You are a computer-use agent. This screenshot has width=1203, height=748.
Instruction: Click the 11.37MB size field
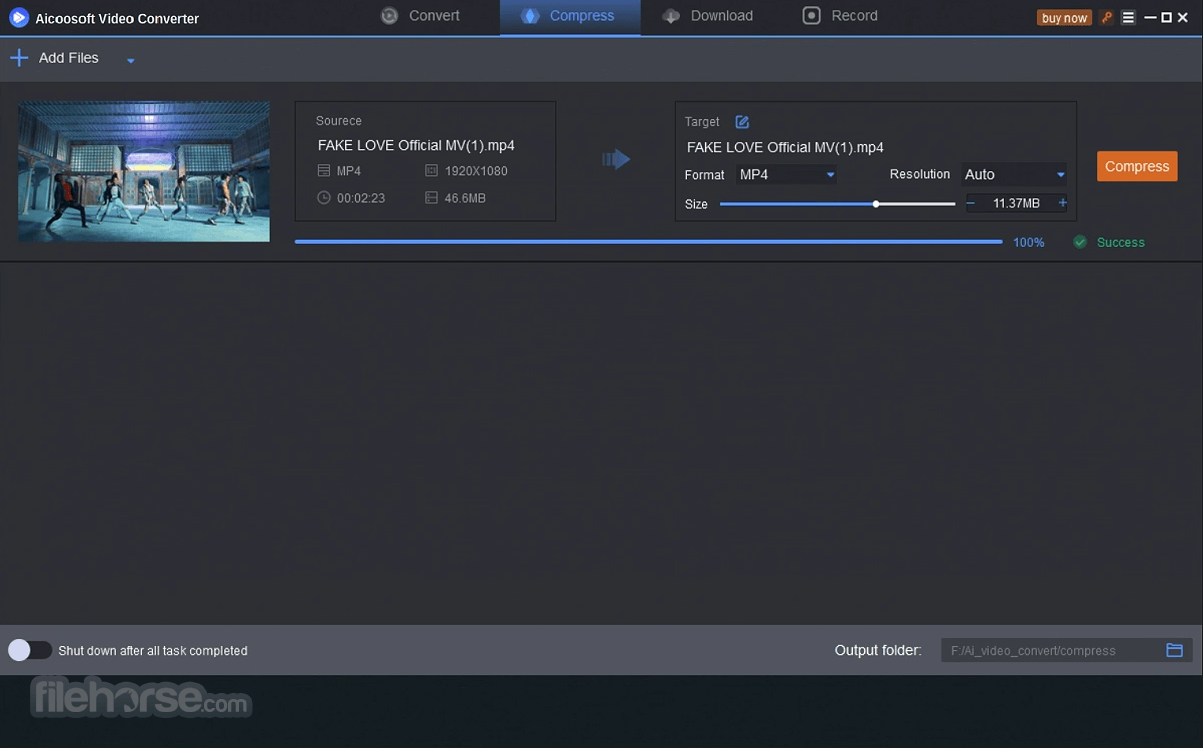point(1016,203)
